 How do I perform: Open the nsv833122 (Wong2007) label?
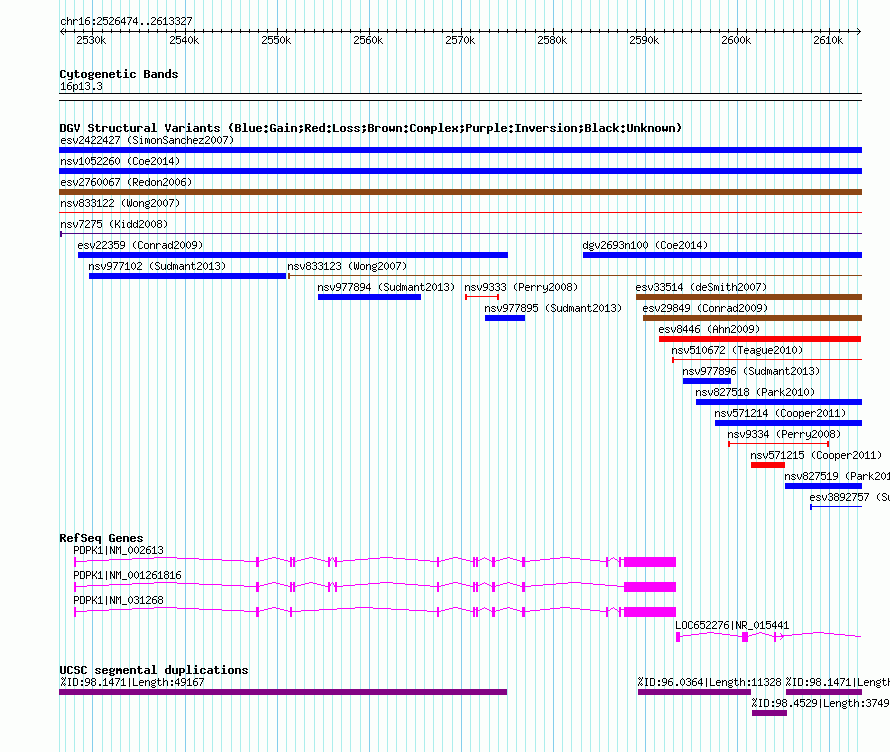coord(120,203)
